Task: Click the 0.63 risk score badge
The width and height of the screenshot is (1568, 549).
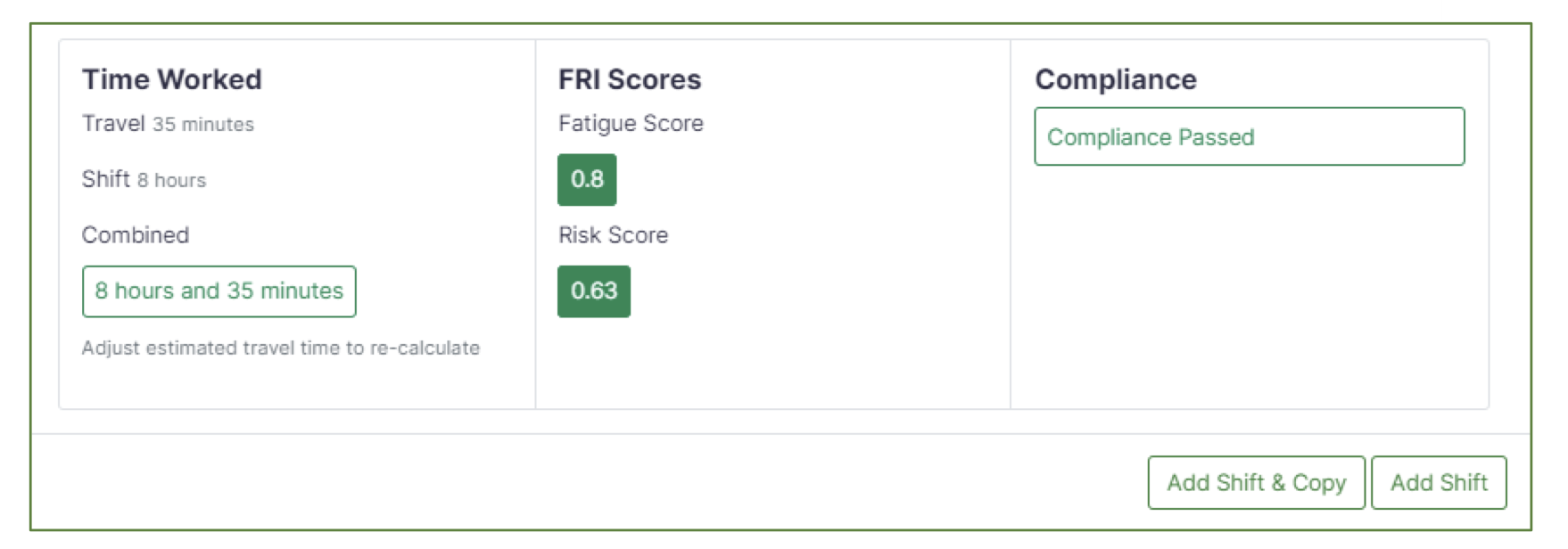Action: tap(594, 291)
